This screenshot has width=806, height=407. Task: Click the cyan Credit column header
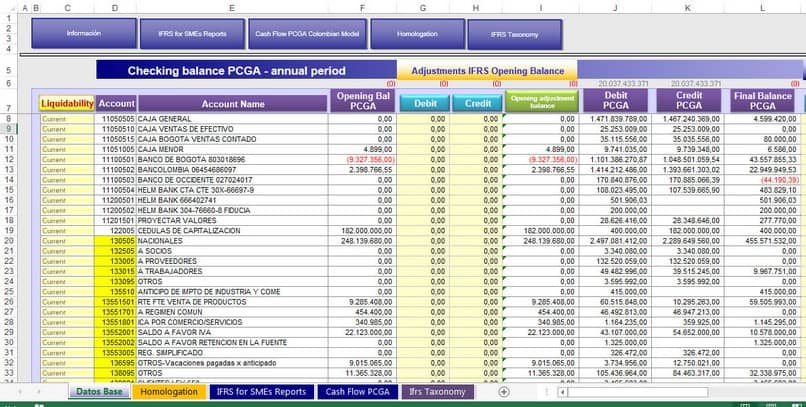pyautogui.click(x=477, y=103)
